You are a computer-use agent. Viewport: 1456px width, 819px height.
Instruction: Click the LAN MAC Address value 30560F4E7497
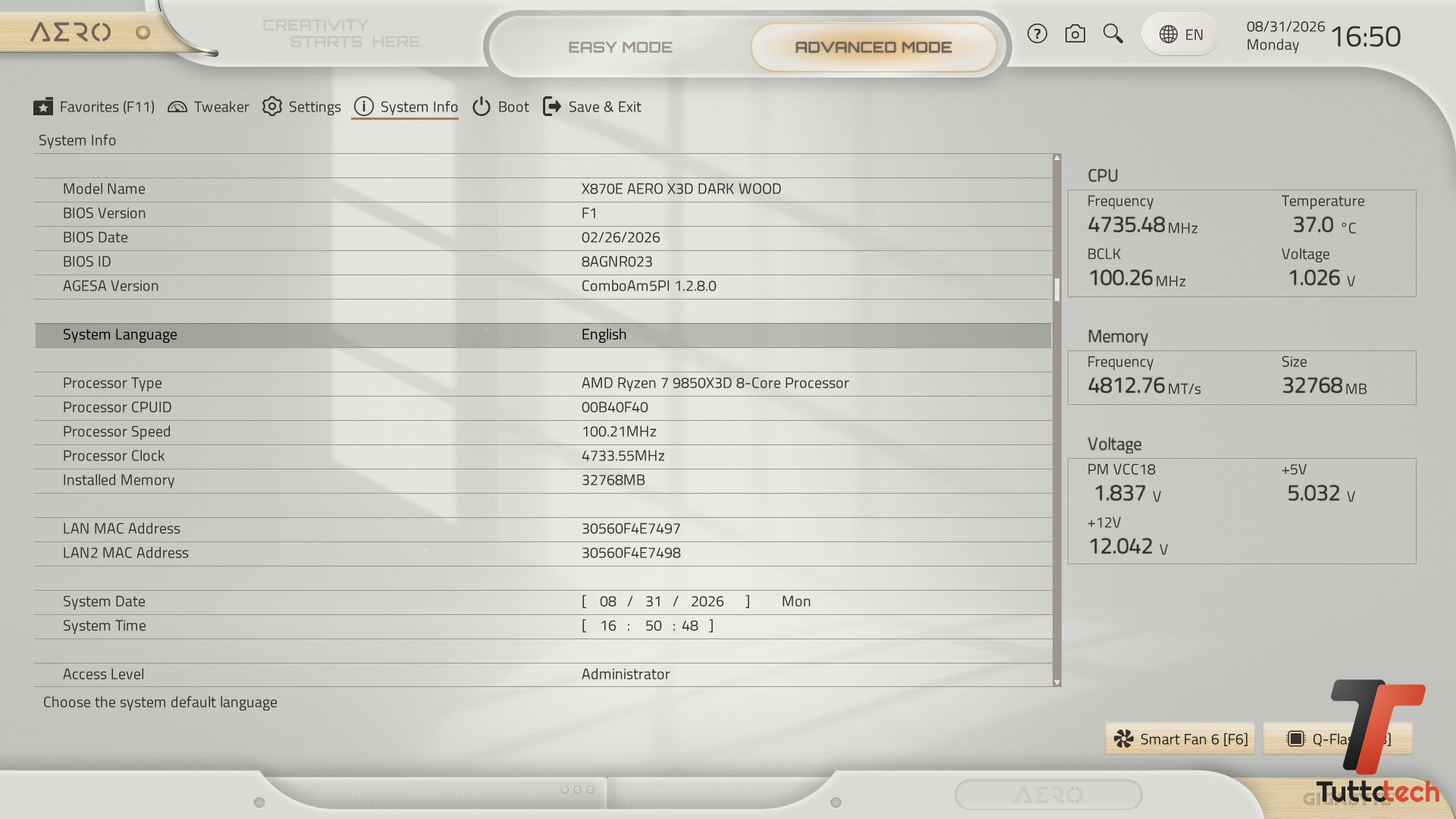coord(631,529)
